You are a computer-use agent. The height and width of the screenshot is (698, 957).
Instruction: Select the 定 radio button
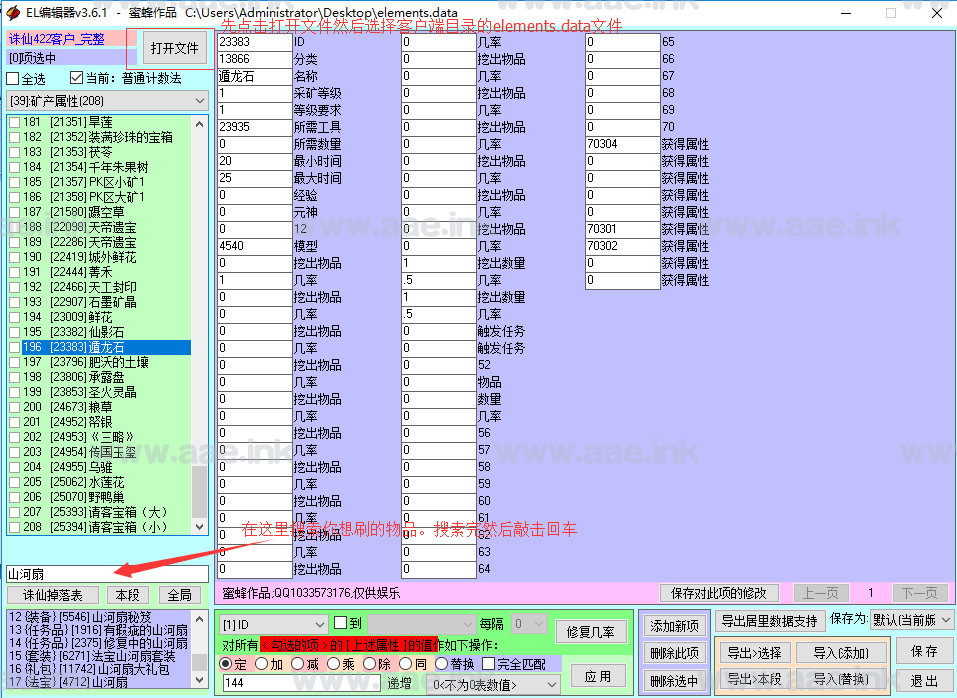226,664
